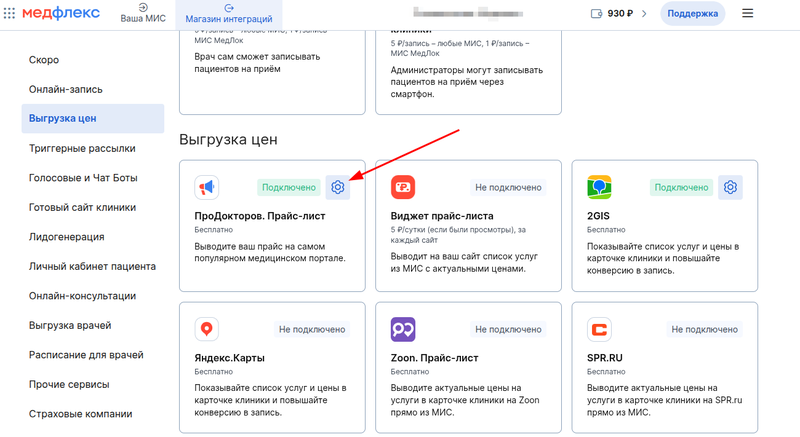The height and width of the screenshot is (437, 800).
Task: Click the Поддержка button
Action: pyautogui.click(x=692, y=13)
